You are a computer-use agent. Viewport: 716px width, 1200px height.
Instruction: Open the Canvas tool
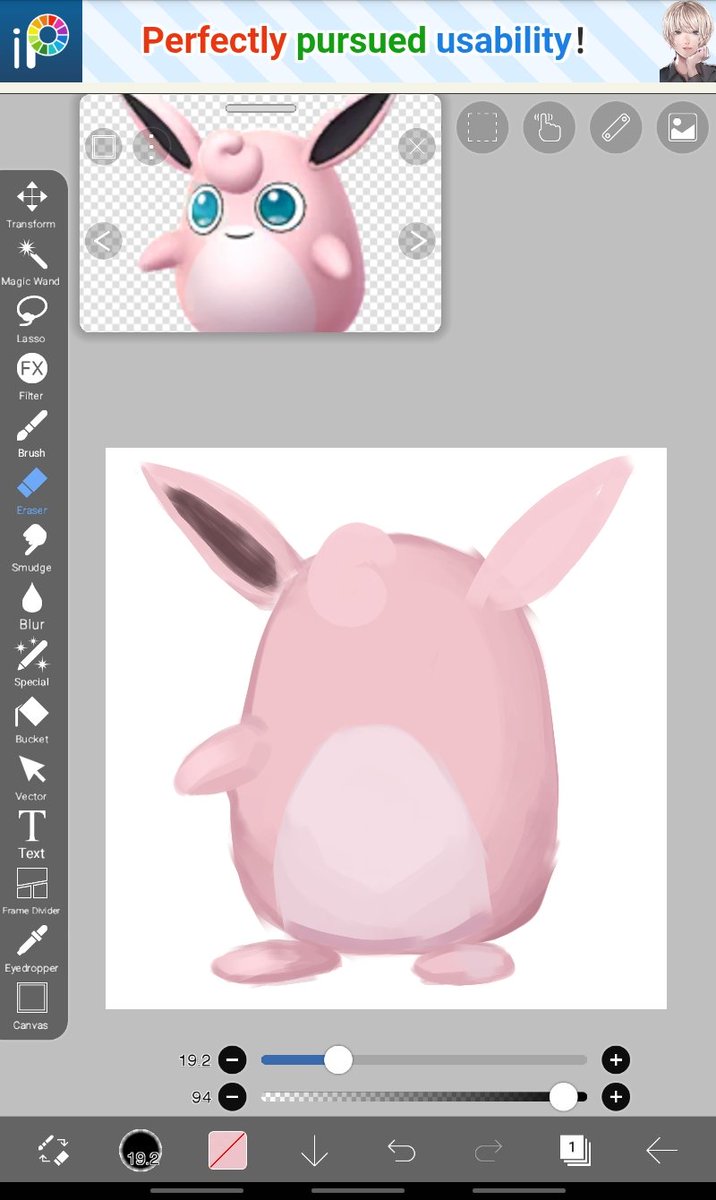(x=32, y=1006)
